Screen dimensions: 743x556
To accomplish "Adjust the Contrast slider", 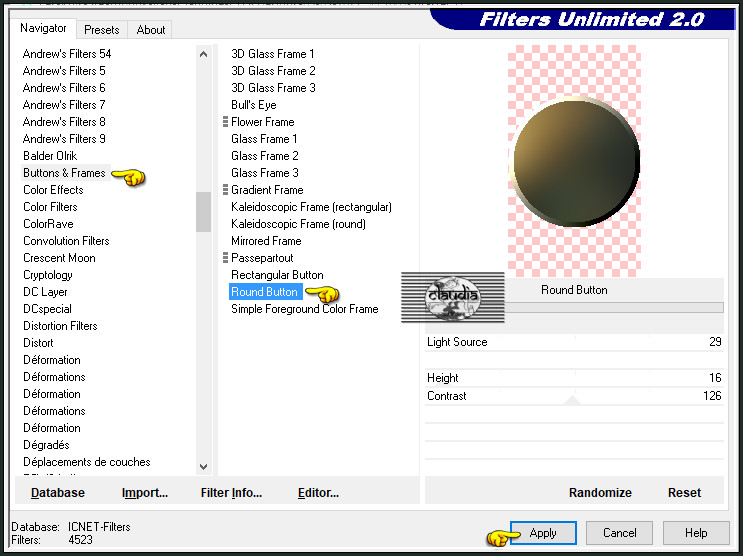I will click(x=574, y=396).
